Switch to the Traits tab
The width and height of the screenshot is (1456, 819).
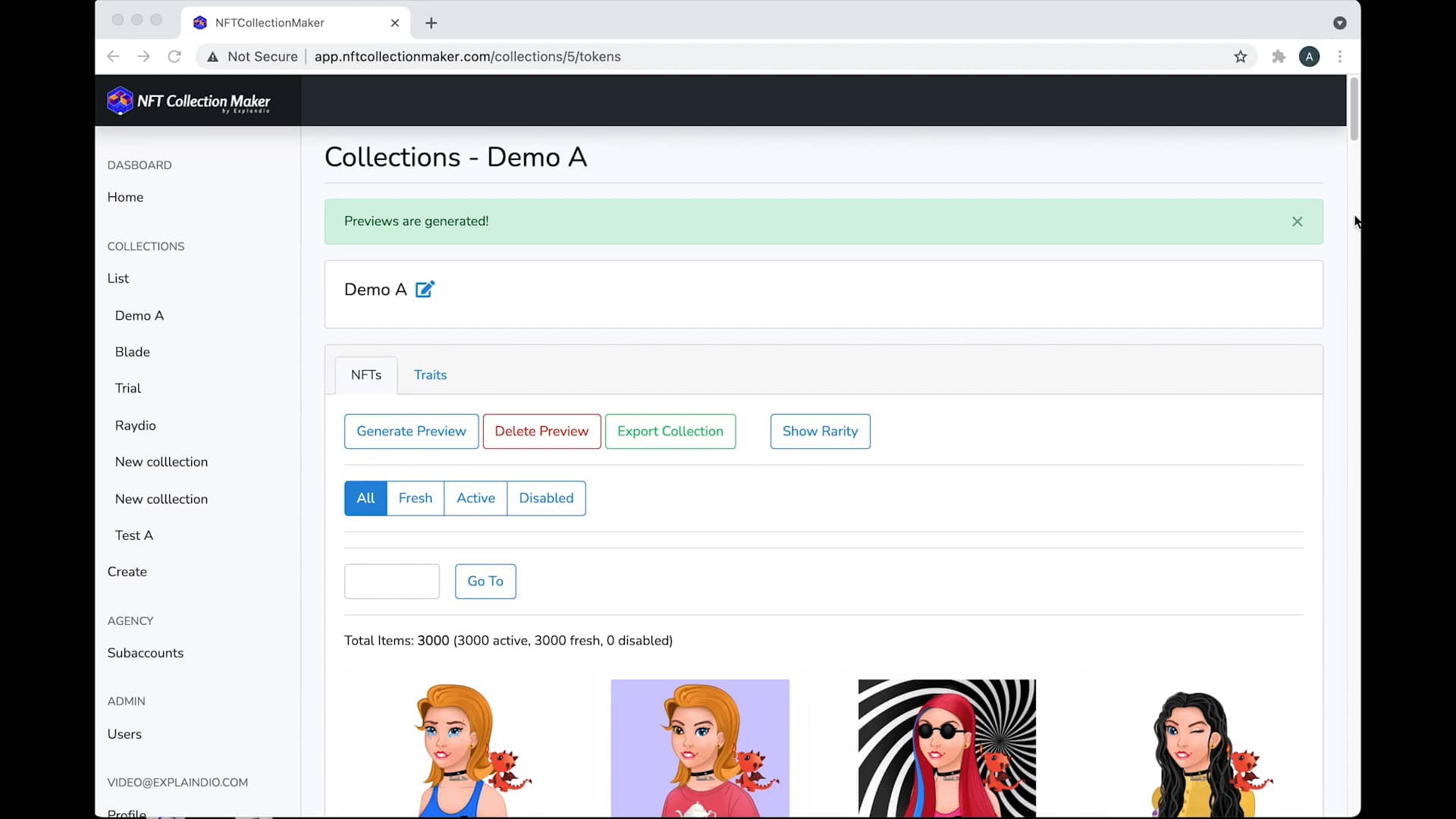(x=430, y=375)
